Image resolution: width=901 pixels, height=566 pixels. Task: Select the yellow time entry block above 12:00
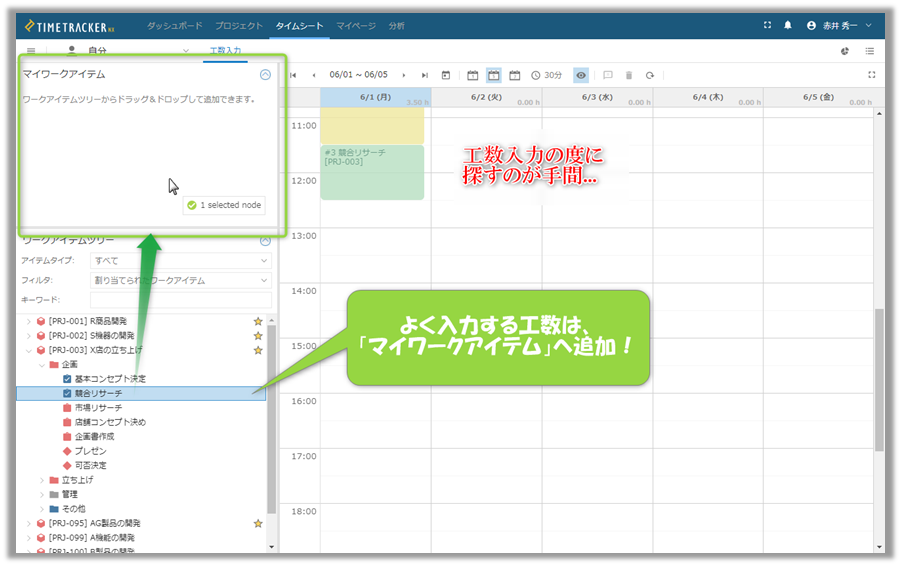(x=372, y=126)
